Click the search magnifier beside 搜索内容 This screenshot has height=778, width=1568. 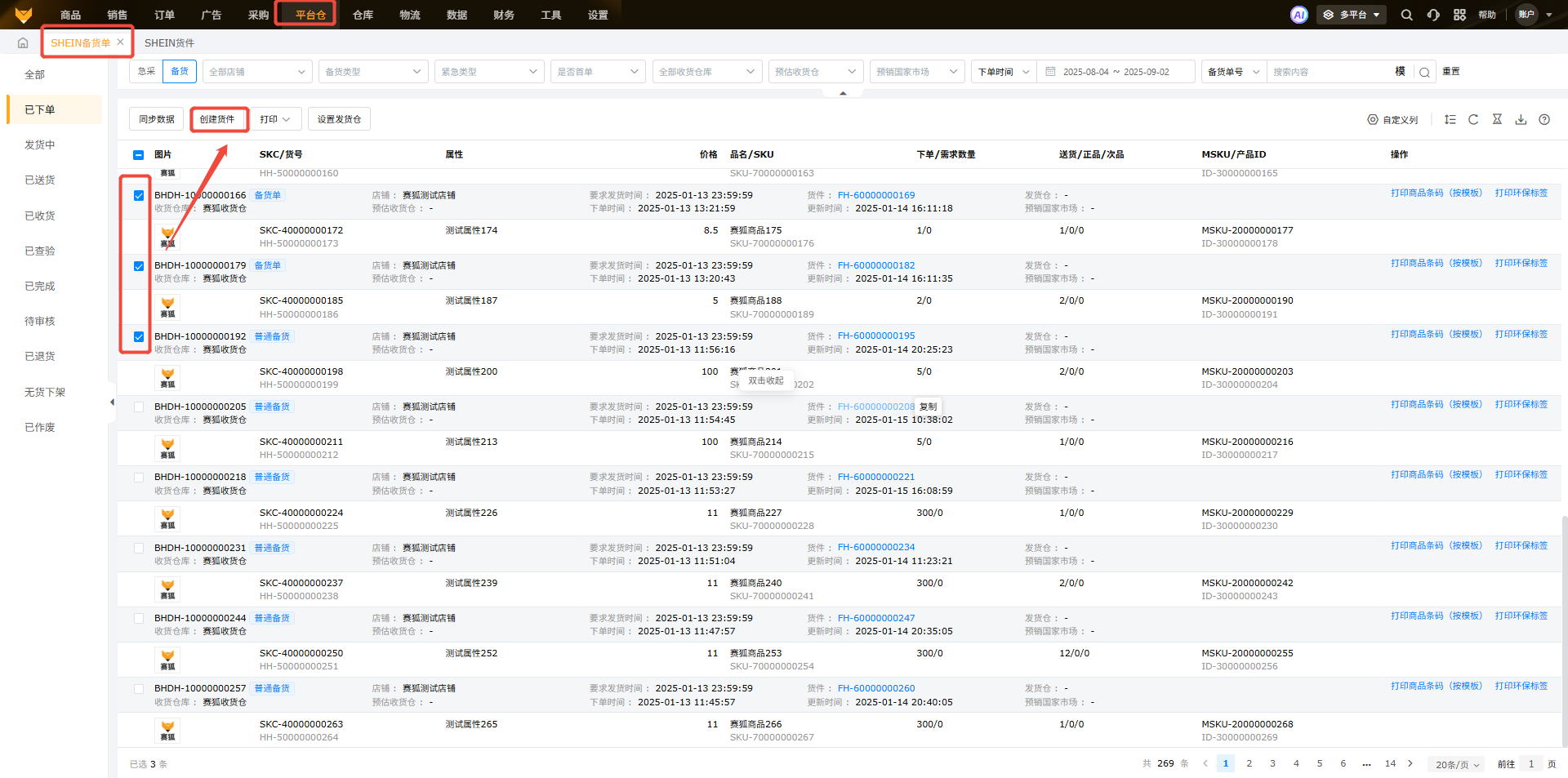(x=1424, y=72)
